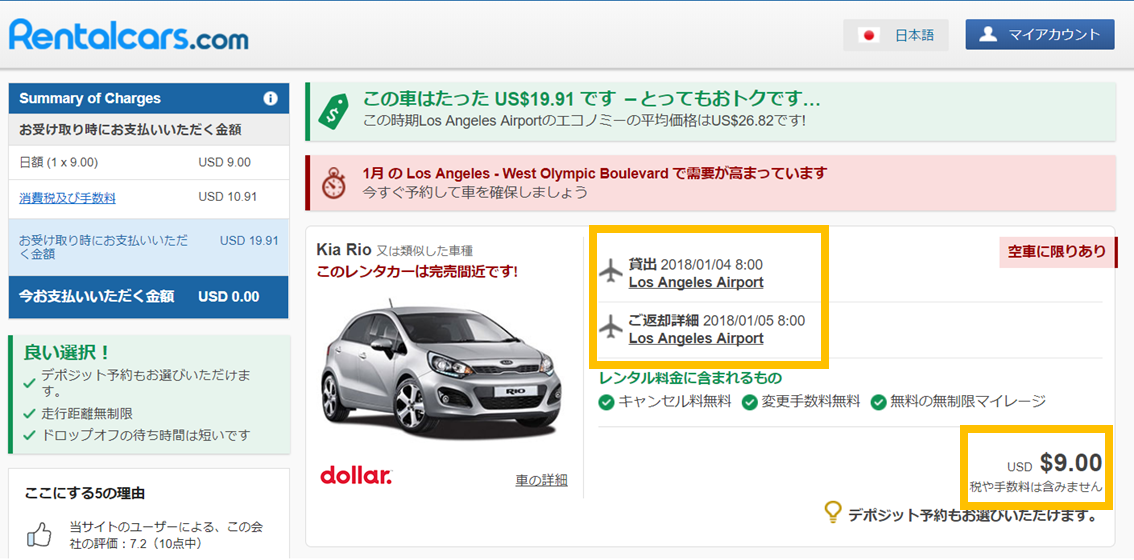Image resolution: width=1134 pixels, height=560 pixels.
Task: Click the thumbs-up rating icon
Action: (x=39, y=535)
